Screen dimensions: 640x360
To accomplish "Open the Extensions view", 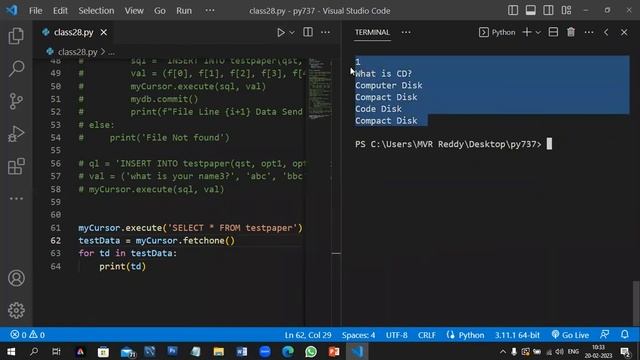I will pos(16,167).
